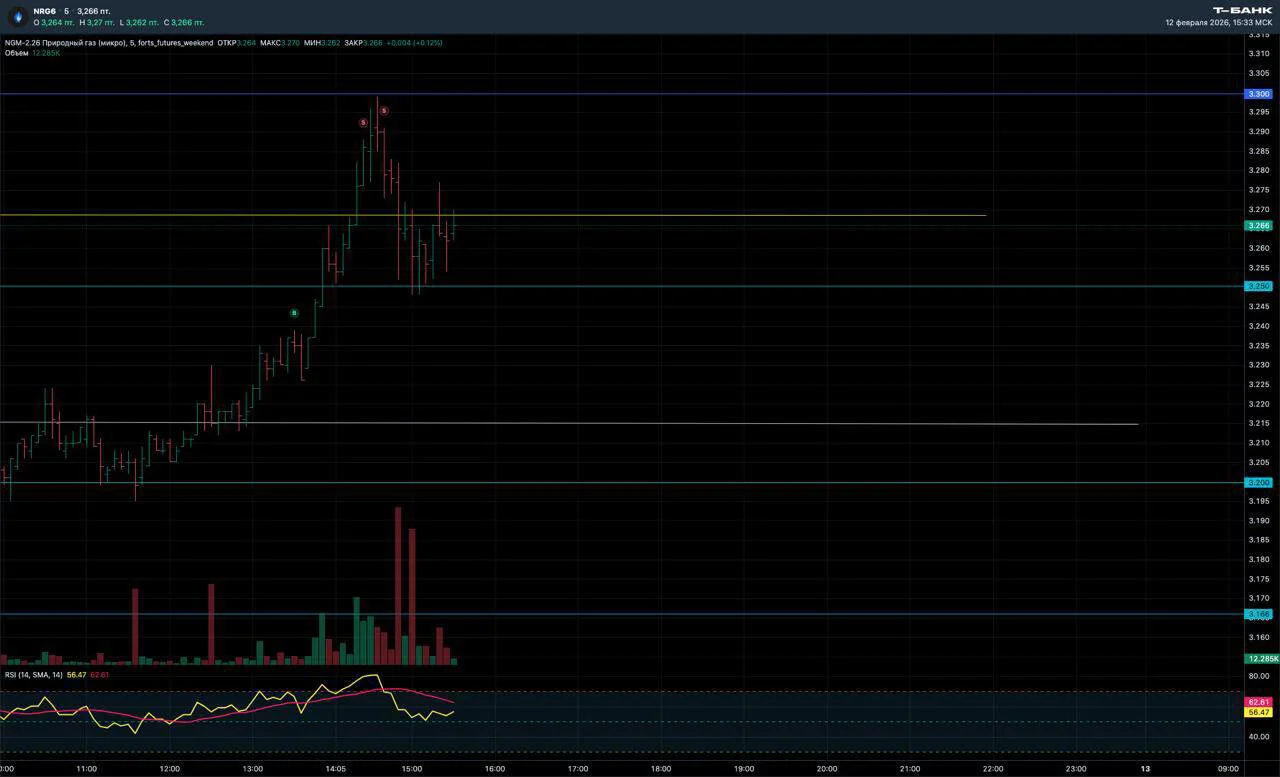Open the 5-minute timeframe selector beside NRG6

(x=66, y=11)
